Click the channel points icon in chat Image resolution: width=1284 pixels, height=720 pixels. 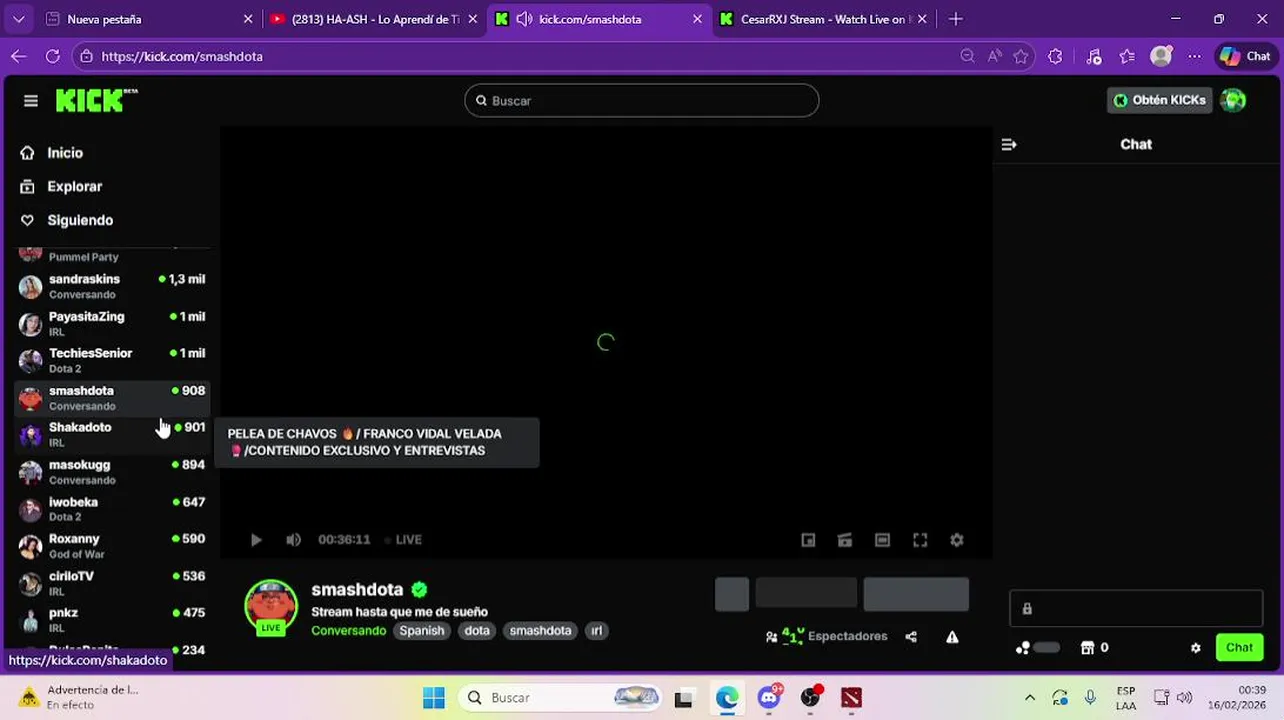tap(1023, 648)
